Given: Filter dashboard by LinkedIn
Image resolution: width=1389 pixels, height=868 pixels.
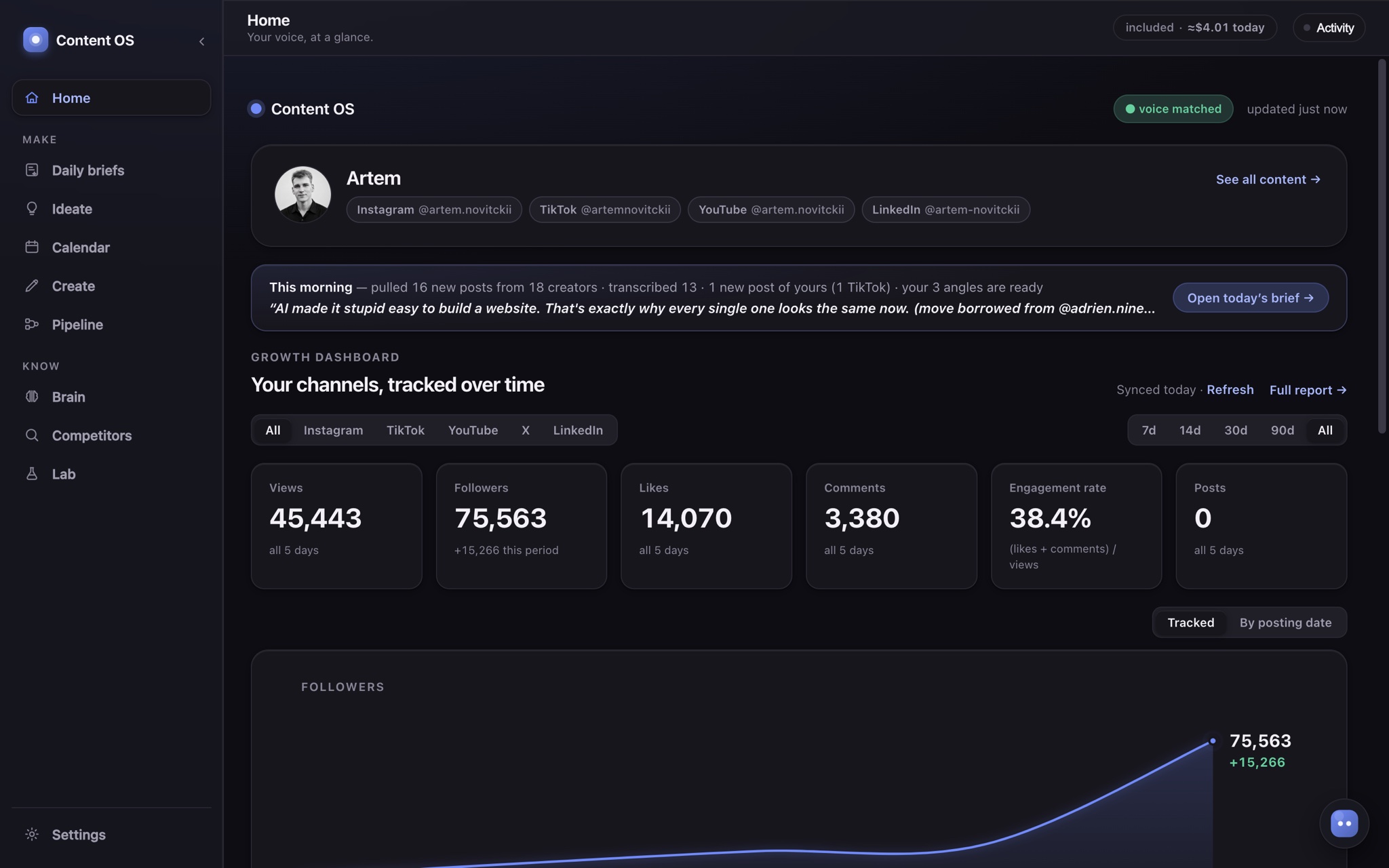Looking at the screenshot, I should click(578, 430).
